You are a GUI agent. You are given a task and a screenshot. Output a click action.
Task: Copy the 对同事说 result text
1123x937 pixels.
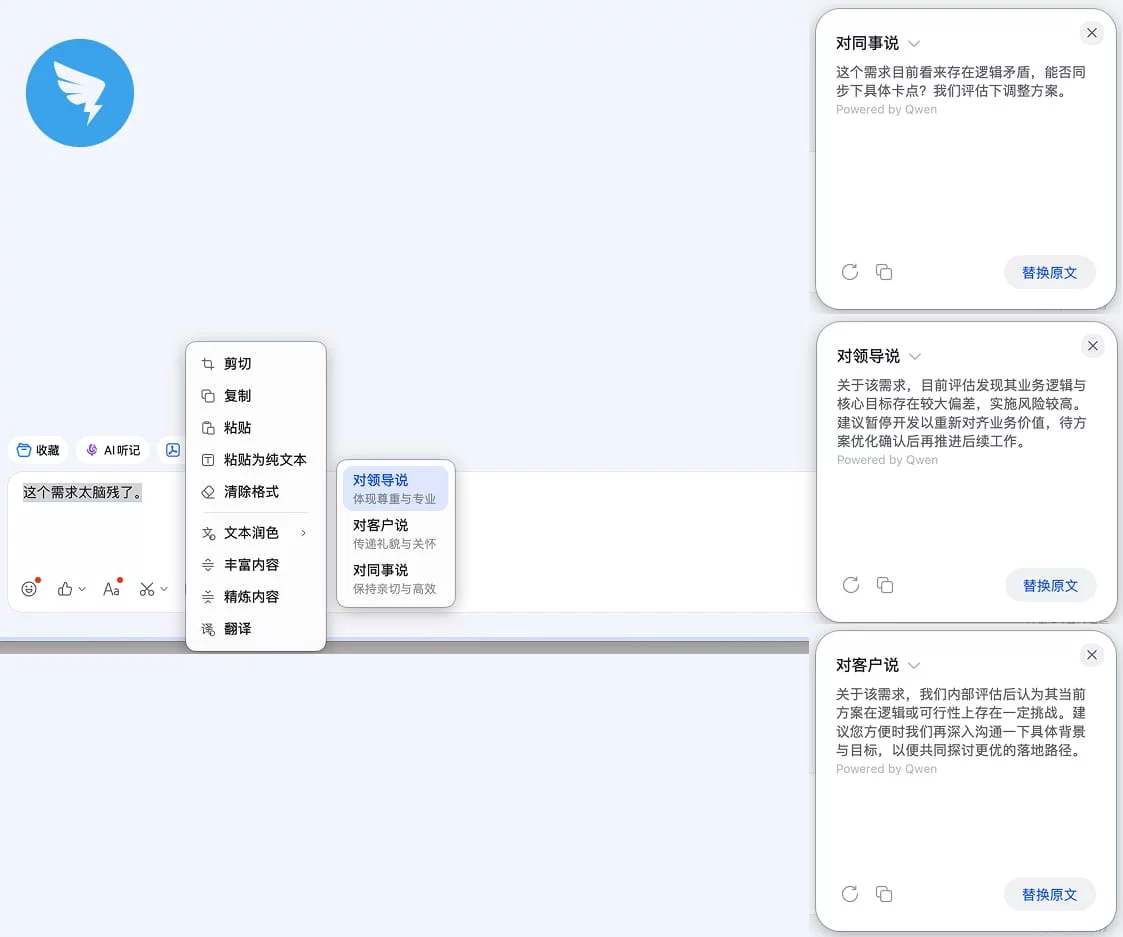pos(884,272)
